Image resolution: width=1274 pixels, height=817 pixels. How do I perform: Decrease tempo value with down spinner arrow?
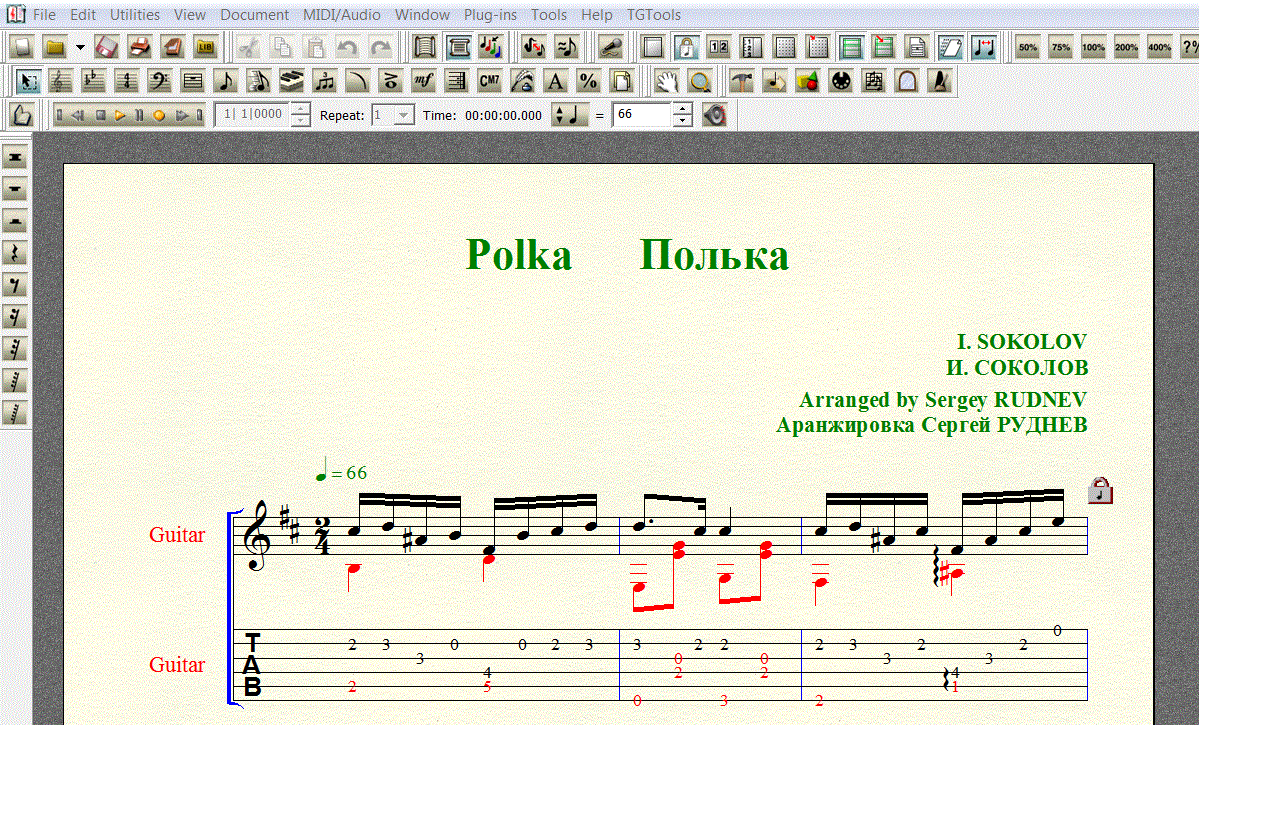point(682,121)
